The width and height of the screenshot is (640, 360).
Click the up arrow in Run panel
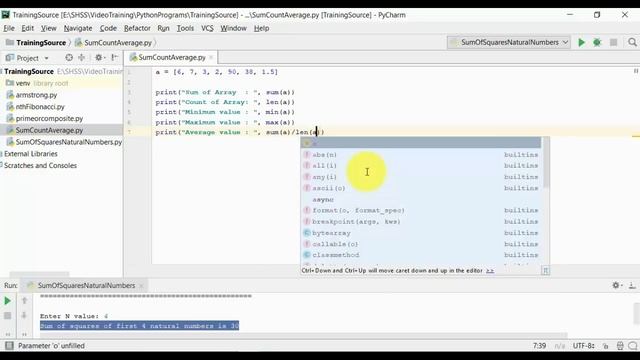coord(24,301)
